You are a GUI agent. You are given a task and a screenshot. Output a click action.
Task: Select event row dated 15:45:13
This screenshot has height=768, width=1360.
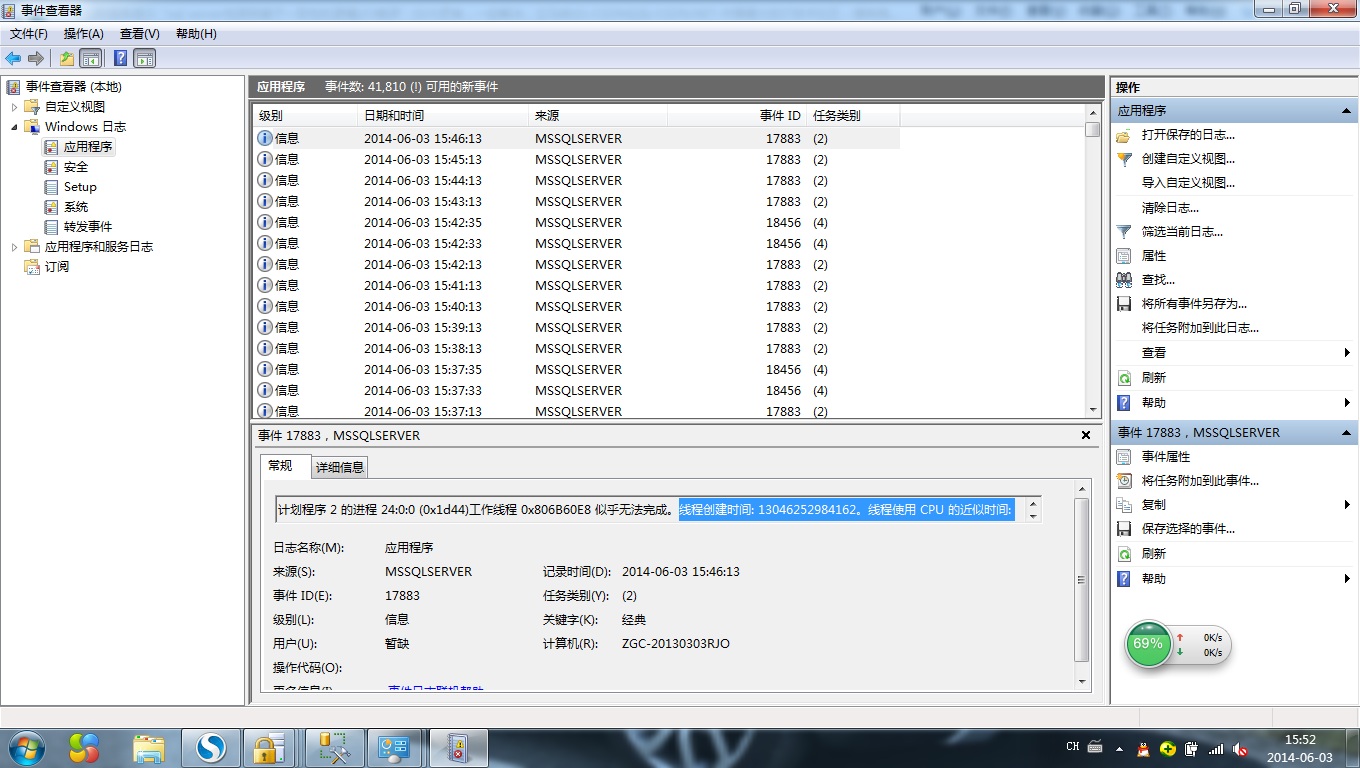576,160
